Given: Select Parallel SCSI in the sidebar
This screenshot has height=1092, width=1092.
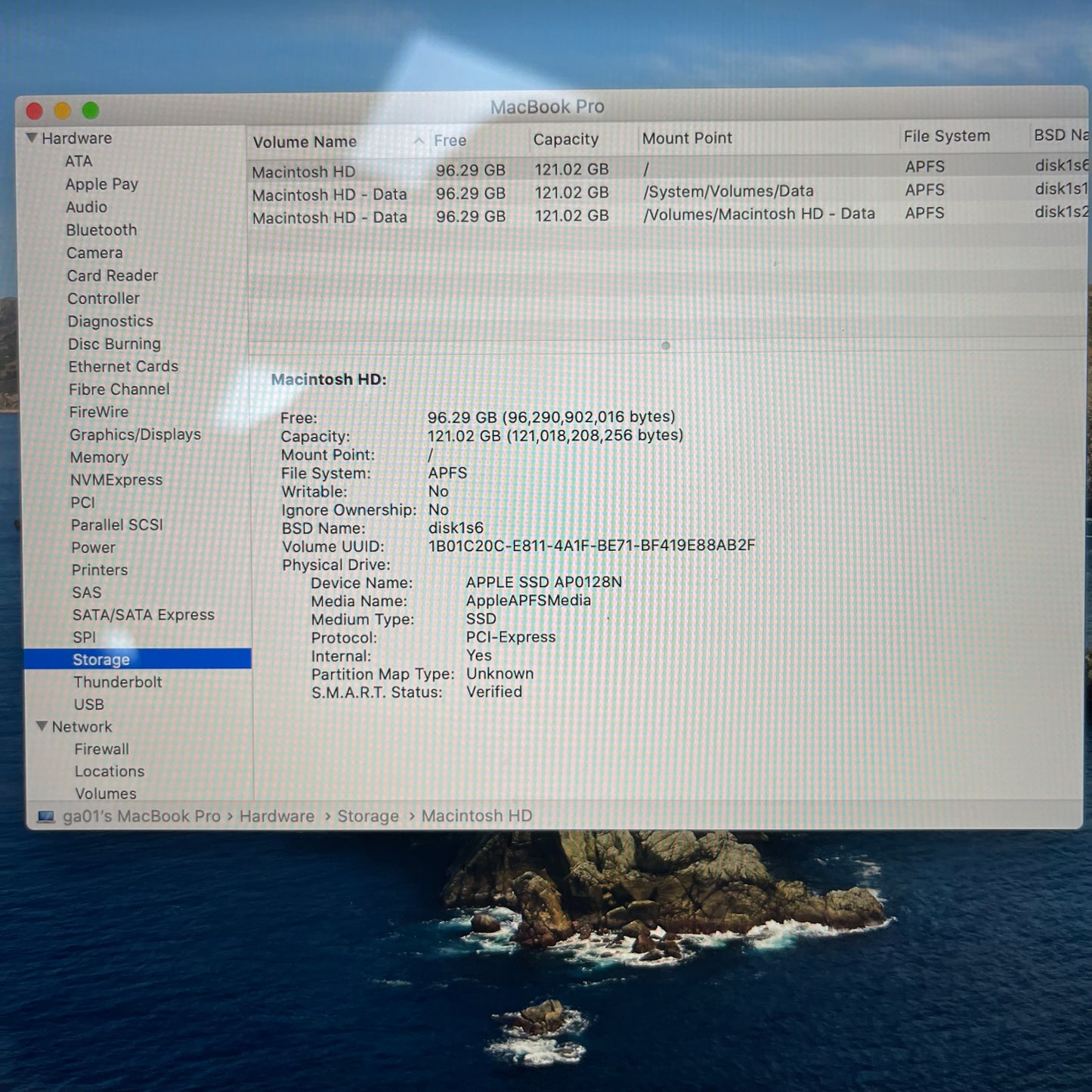Looking at the screenshot, I should point(116,524).
